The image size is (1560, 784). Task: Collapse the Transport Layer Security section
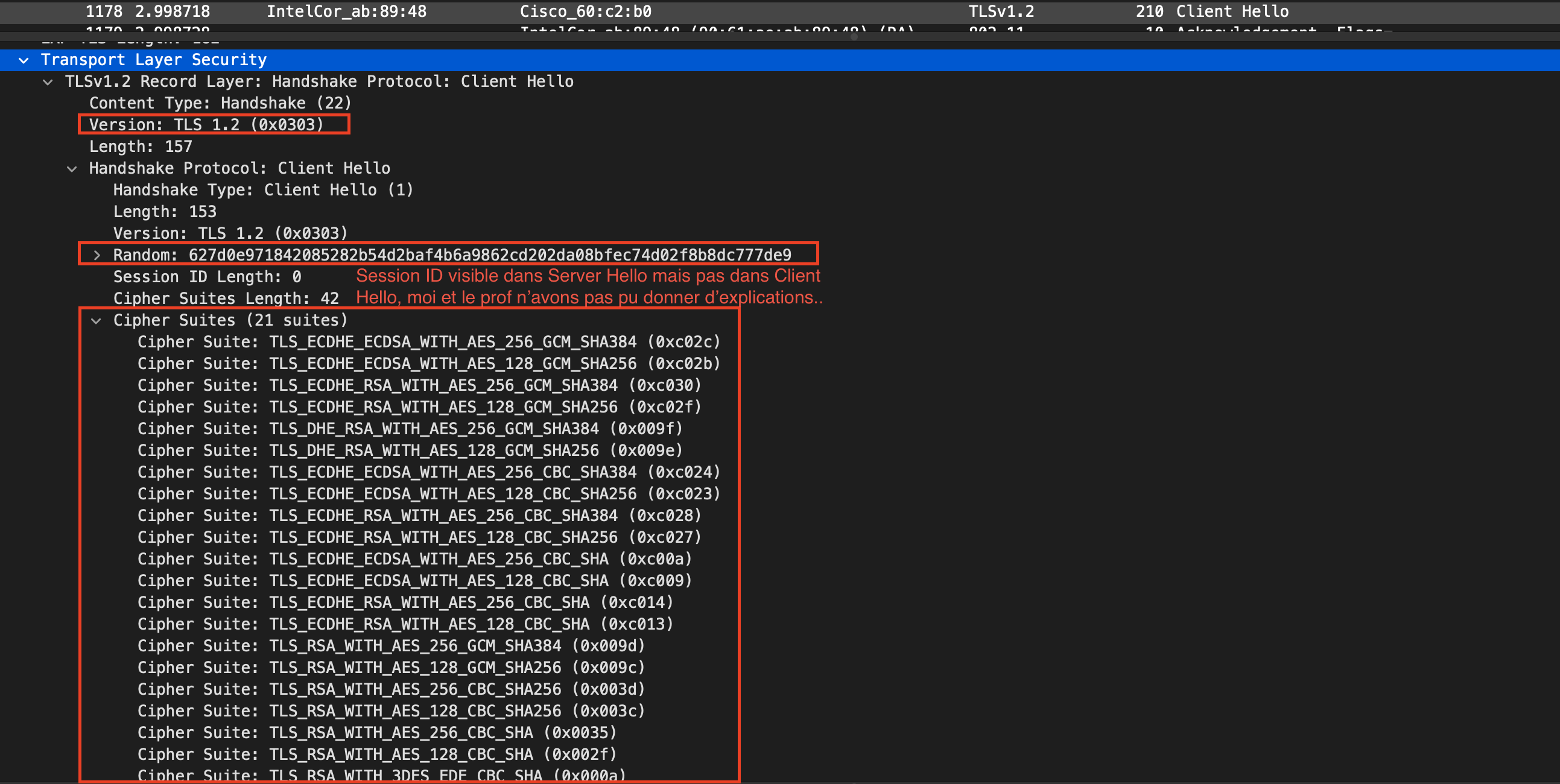(24, 60)
